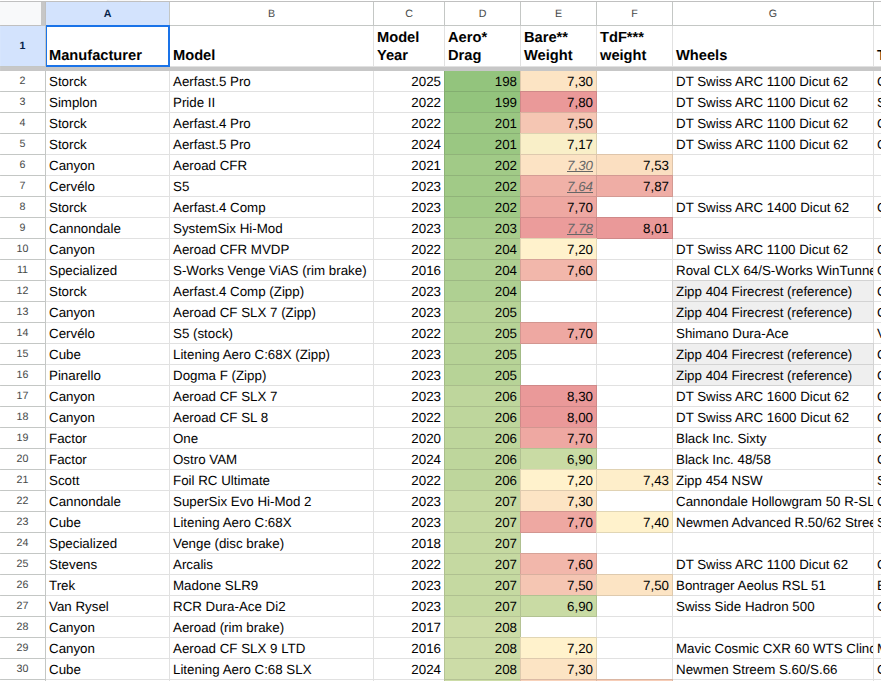The height and width of the screenshot is (681, 881).
Task: Select the "Madone SLR9" model cell
Action: pyautogui.click(x=271, y=585)
